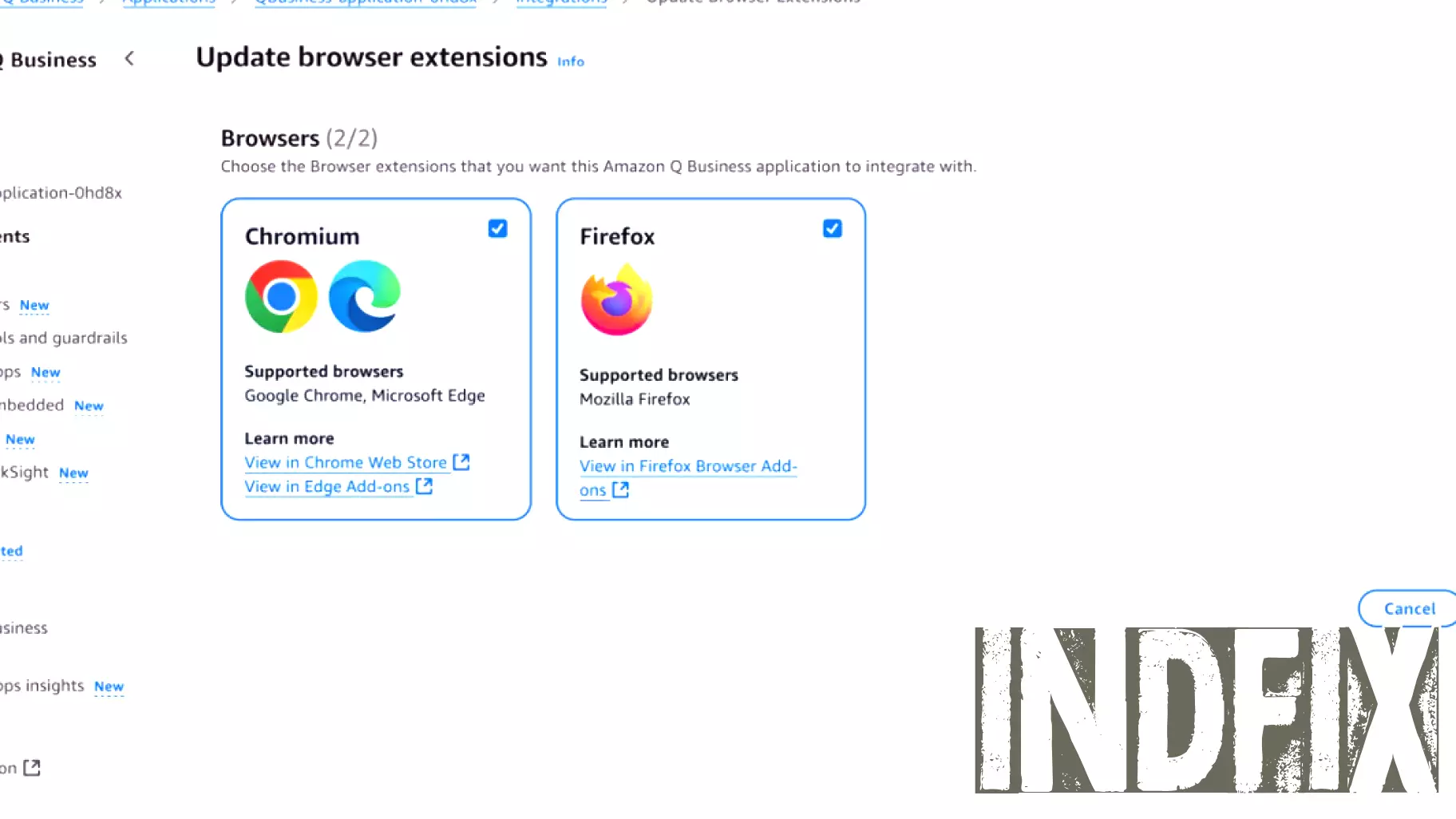Viewport: 1456px width, 819px height.
Task: Open the View in Firefox Browser Add-ons link
Action: [x=687, y=465]
